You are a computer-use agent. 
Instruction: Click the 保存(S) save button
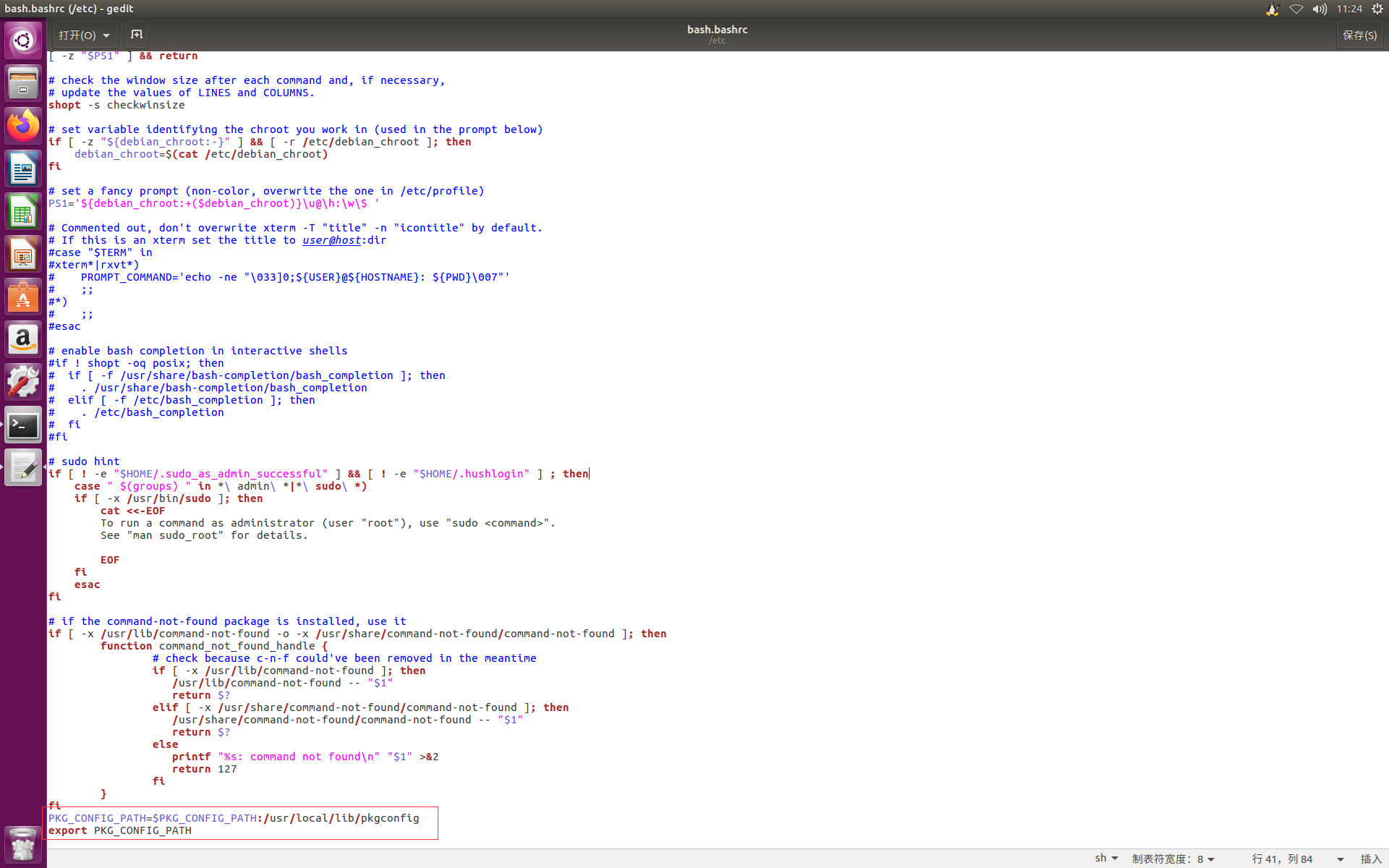pyautogui.click(x=1359, y=35)
